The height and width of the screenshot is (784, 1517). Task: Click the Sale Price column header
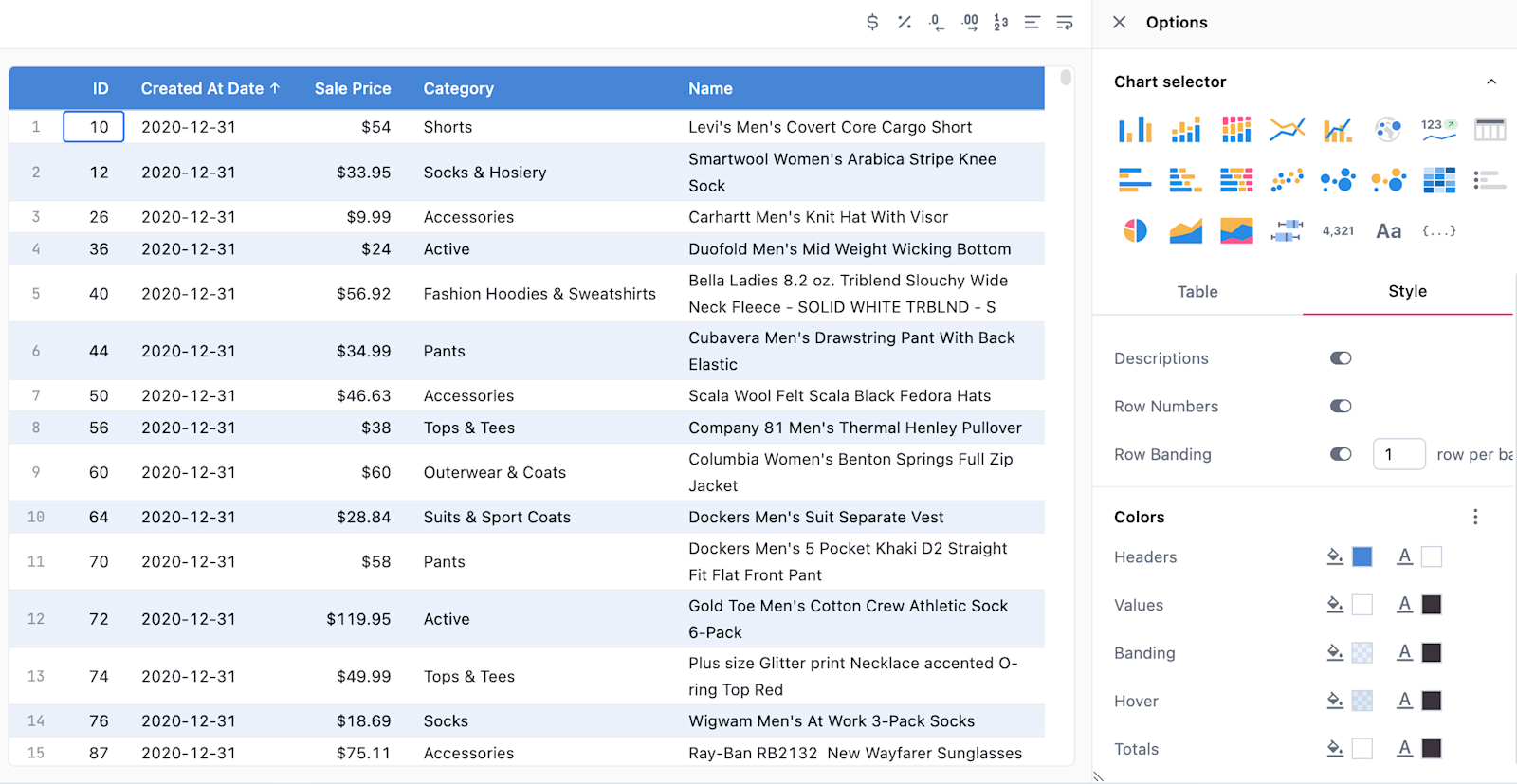352,88
